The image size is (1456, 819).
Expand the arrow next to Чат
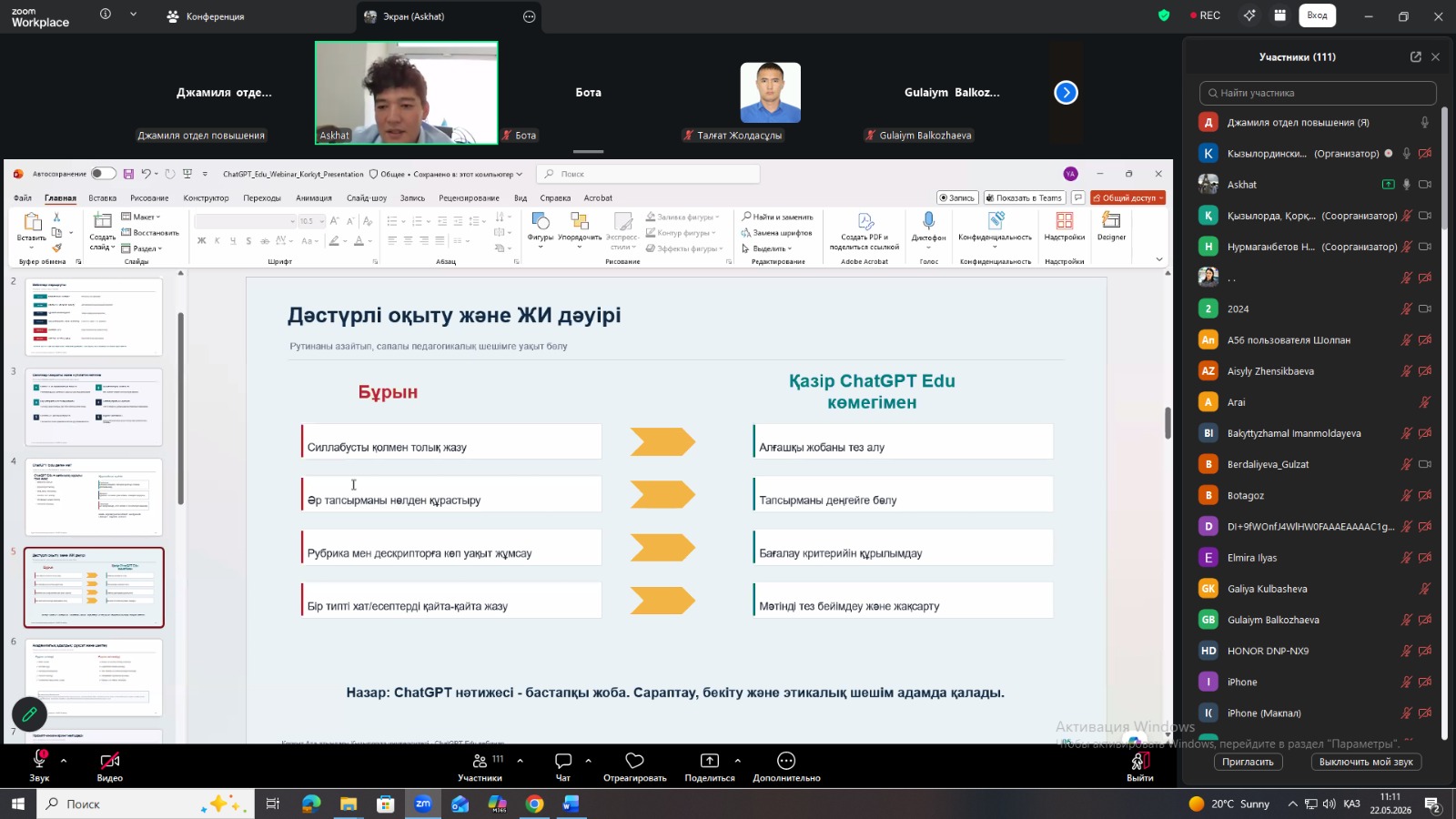point(588,760)
